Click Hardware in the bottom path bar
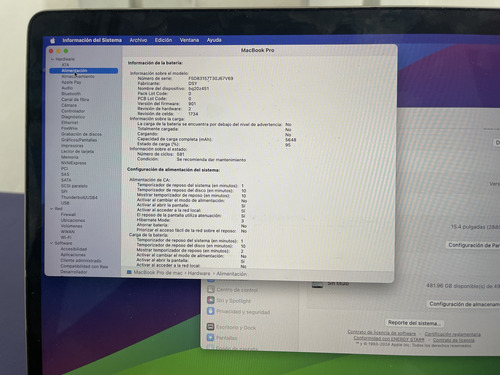The height and width of the screenshot is (375, 500). 199,273
